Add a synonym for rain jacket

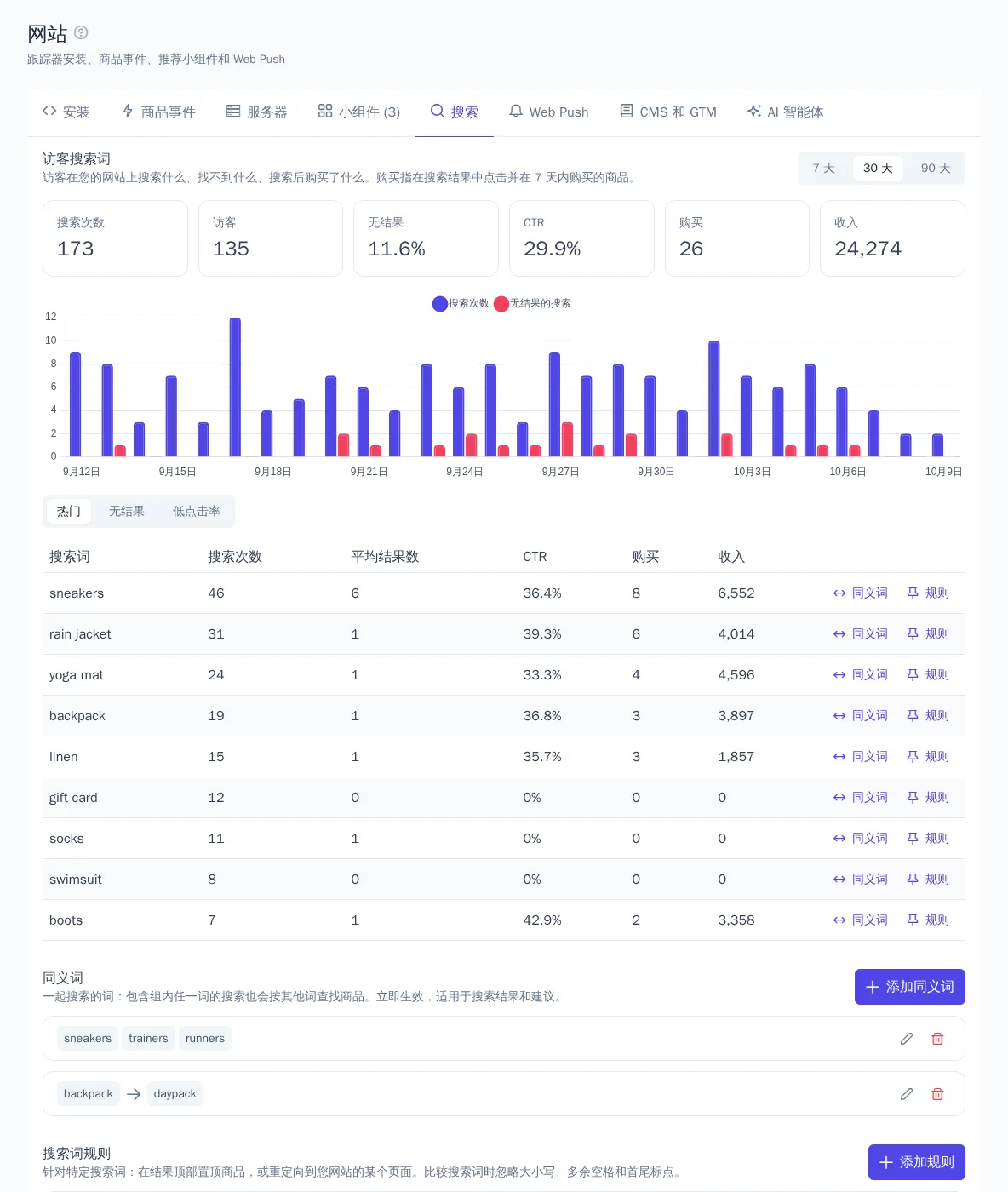[860, 634]
